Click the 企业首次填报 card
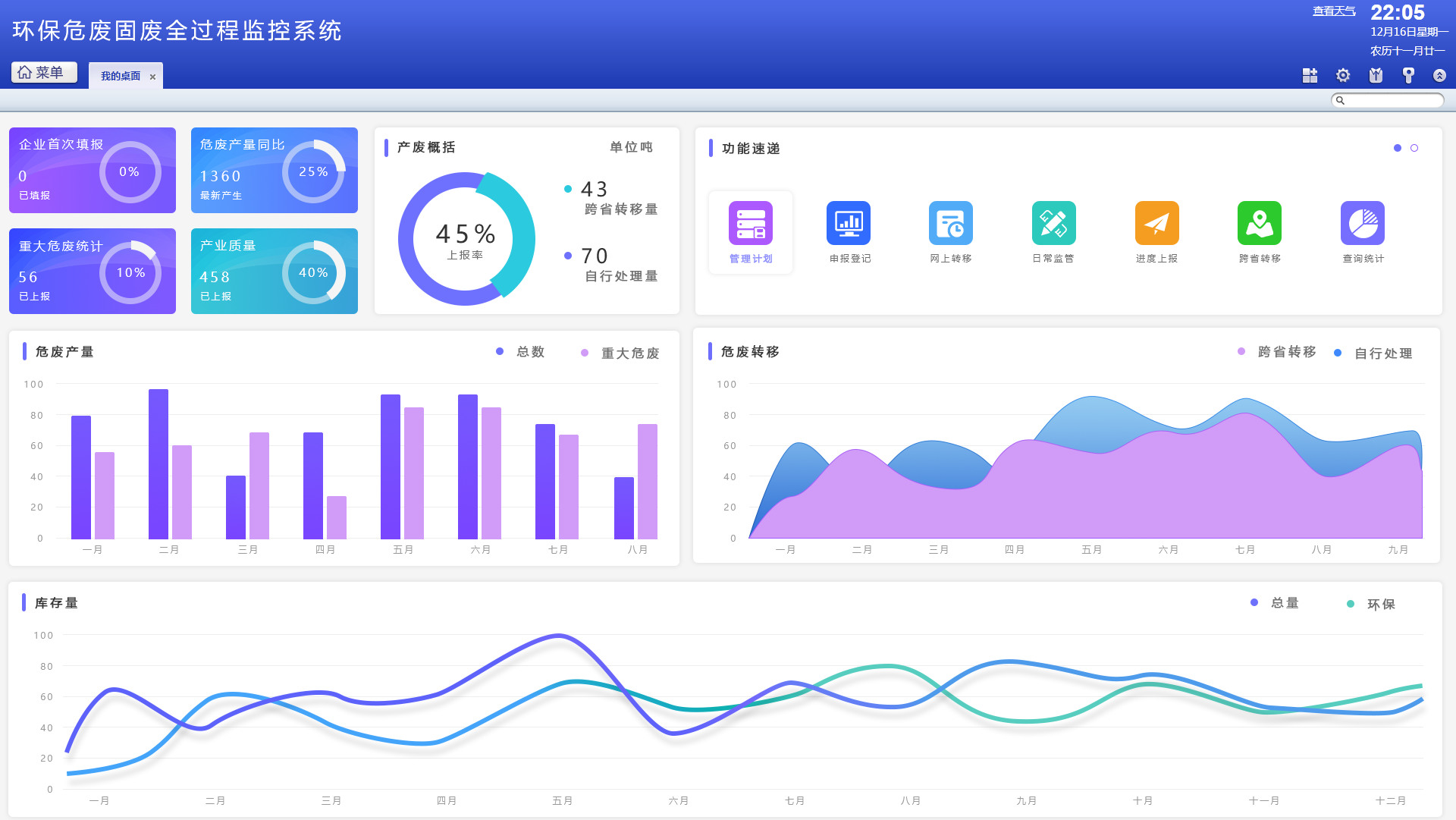 93,170
